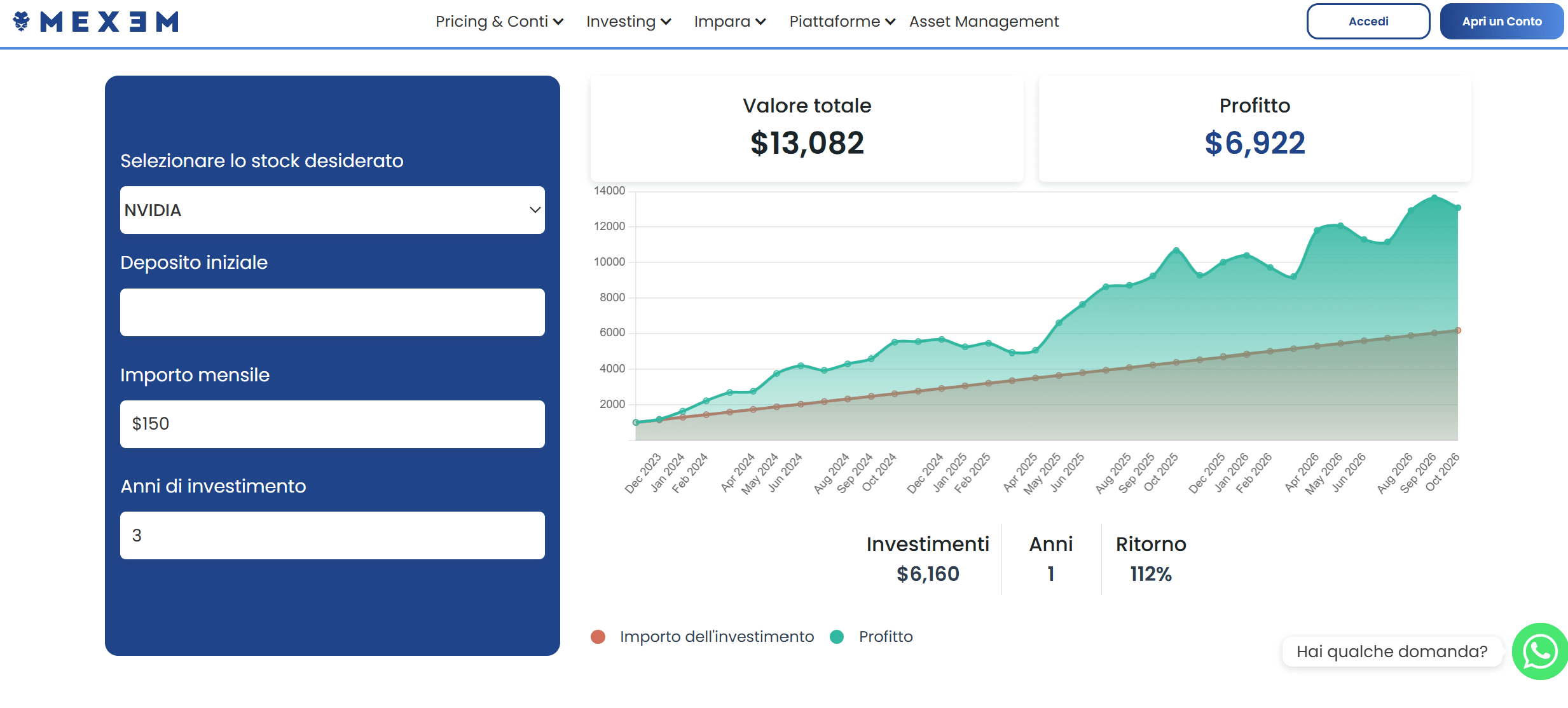Click the Valore totale $13,082 value
1568x708 pixels.
point(807,143)
